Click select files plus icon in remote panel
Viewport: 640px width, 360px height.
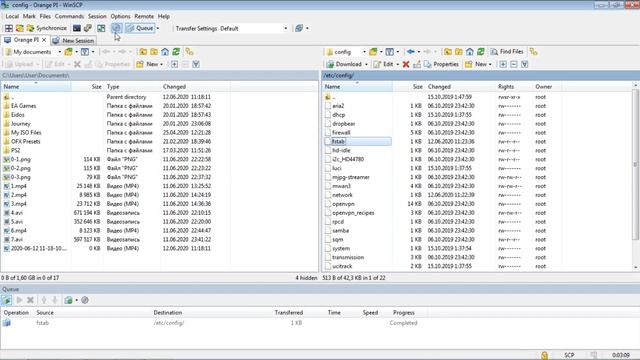503,64
